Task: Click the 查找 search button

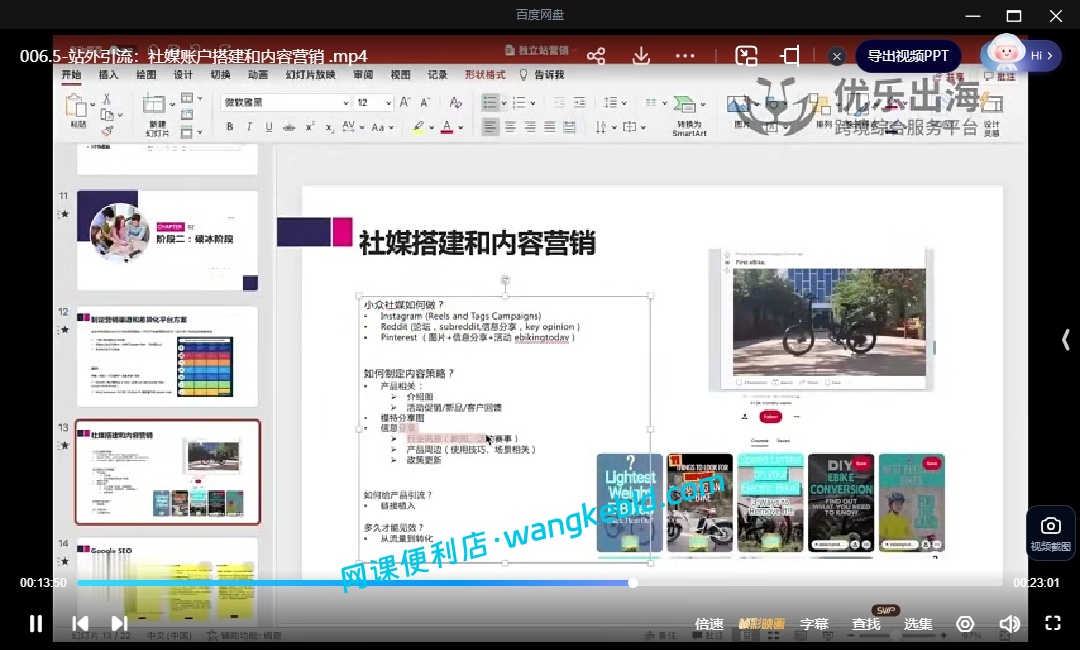Action: [866, 624]
